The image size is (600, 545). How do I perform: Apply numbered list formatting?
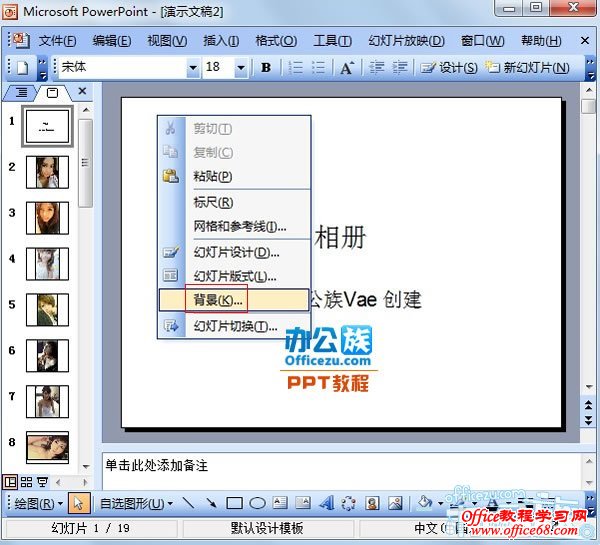pos(295,68)
